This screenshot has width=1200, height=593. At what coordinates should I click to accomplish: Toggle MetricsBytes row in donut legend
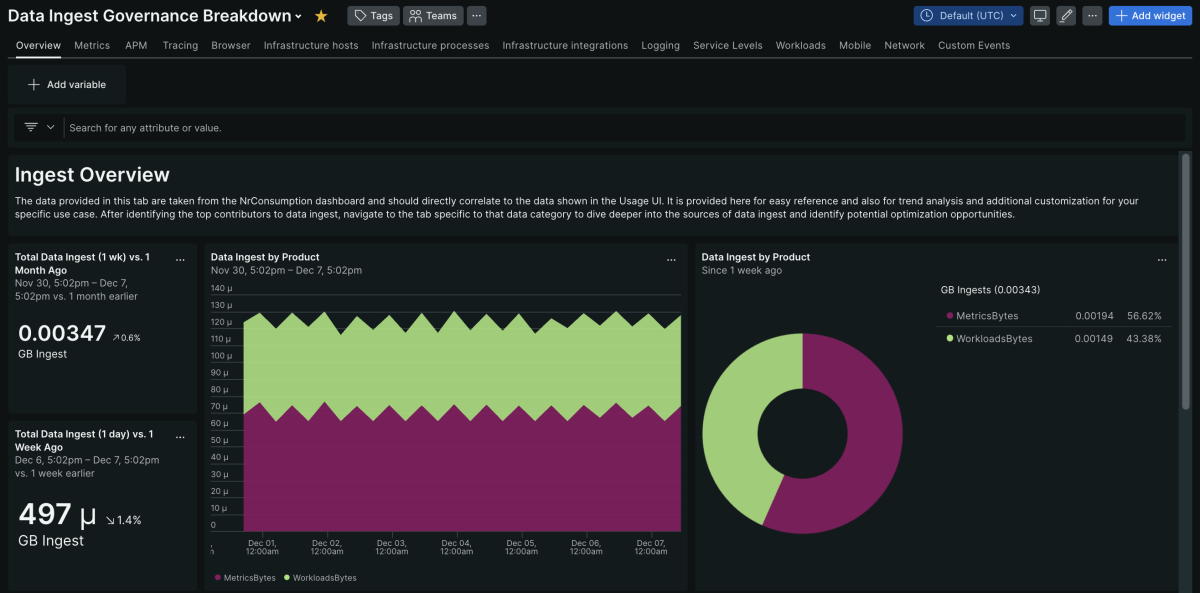[987, 316]
